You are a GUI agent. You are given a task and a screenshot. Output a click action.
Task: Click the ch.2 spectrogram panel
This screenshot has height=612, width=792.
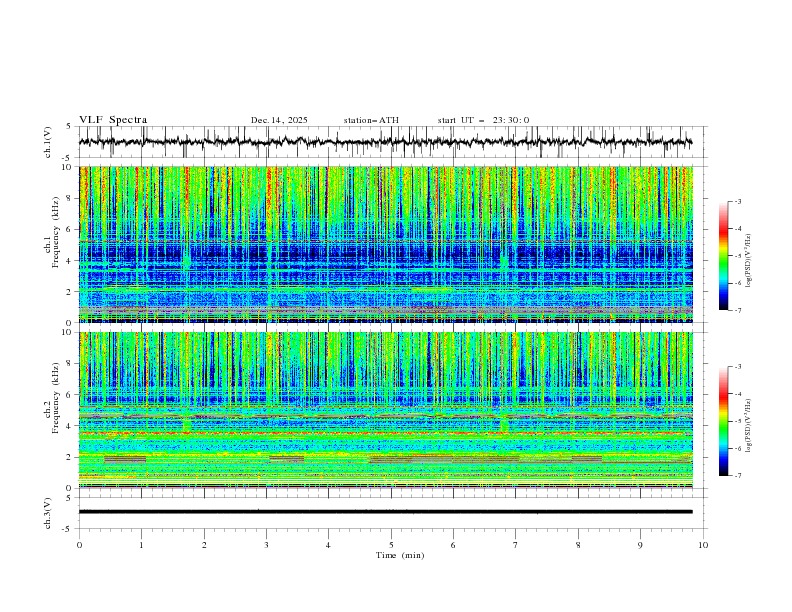pyautogui.click(x=385, y=410)
